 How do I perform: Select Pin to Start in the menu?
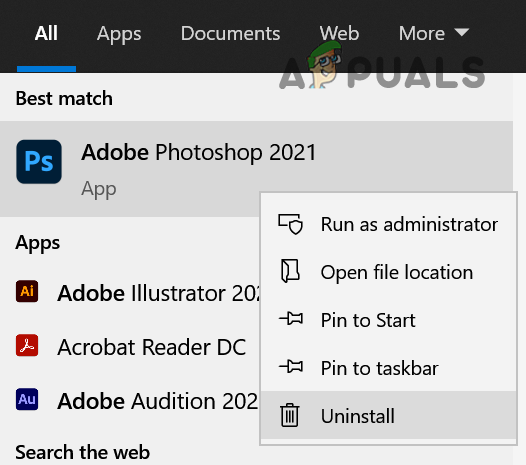(388, 320)
